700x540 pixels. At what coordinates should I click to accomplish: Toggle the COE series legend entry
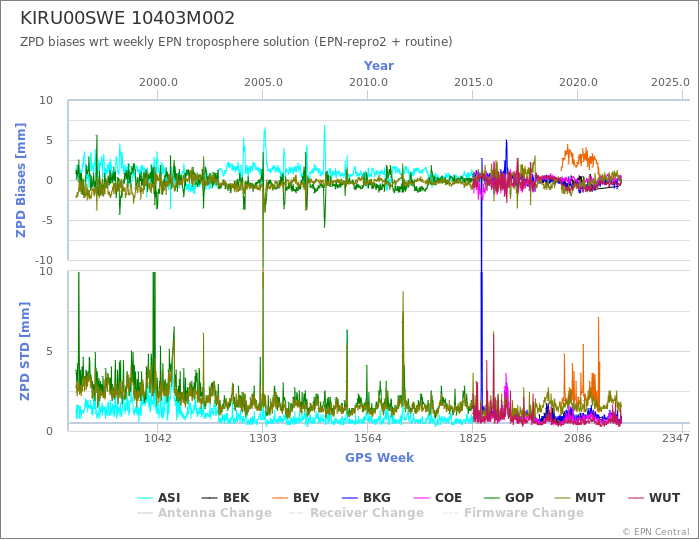pyautogui.click(x=438, y=498)
